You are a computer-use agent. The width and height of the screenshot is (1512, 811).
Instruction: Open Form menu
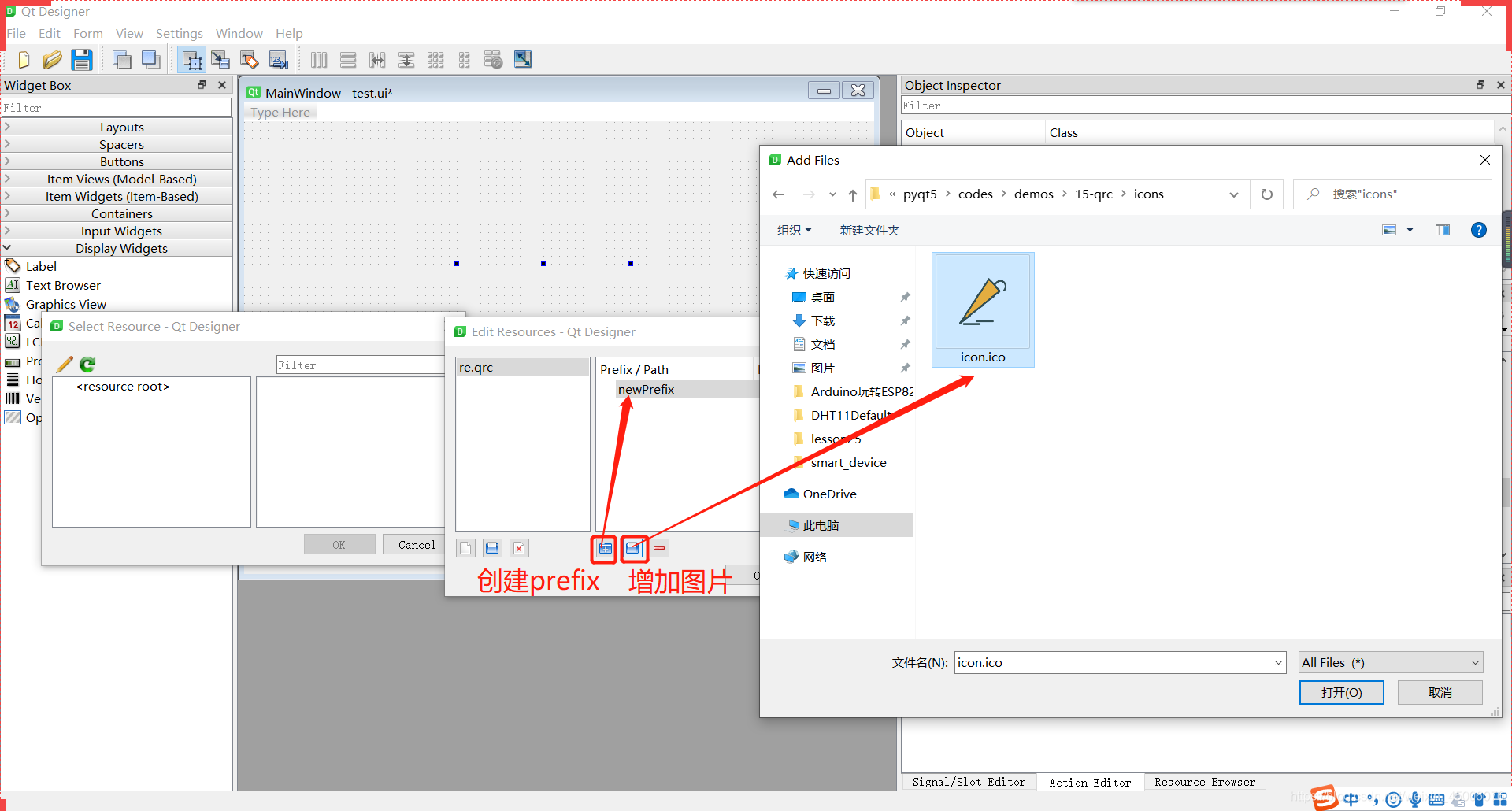(87, 33)
